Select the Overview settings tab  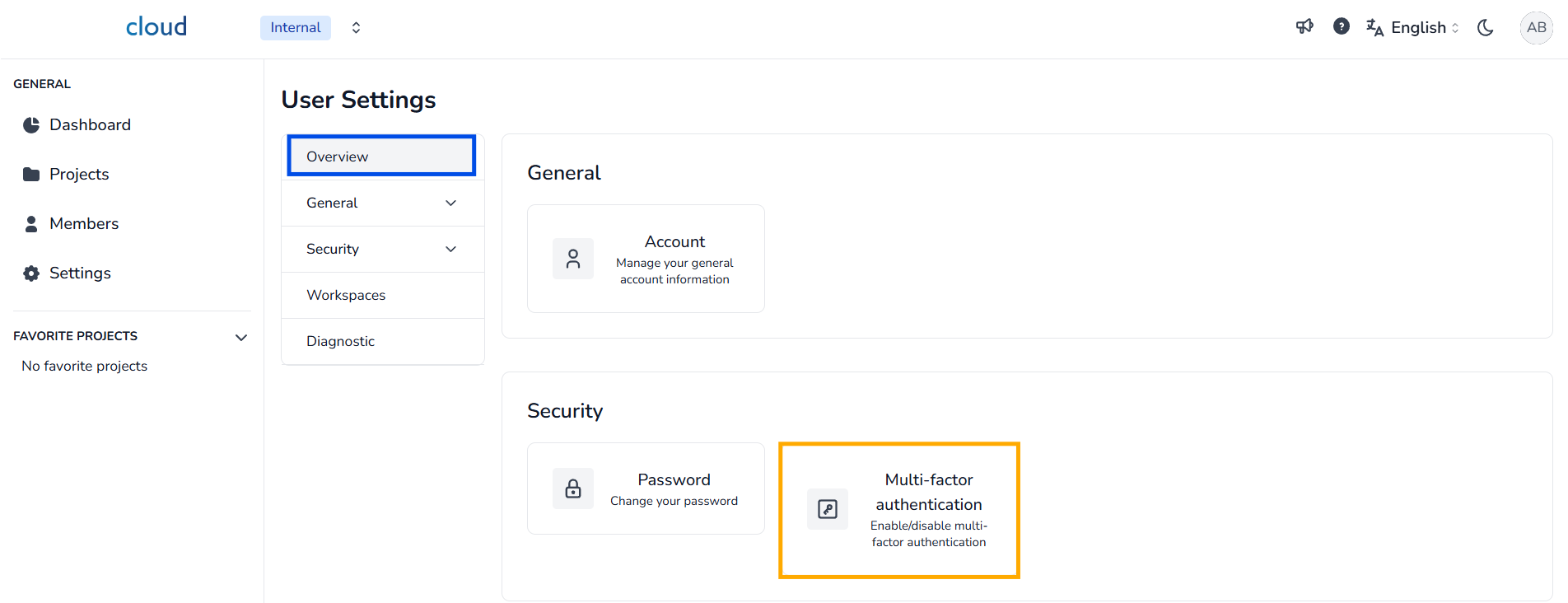[x=381, y=157]
